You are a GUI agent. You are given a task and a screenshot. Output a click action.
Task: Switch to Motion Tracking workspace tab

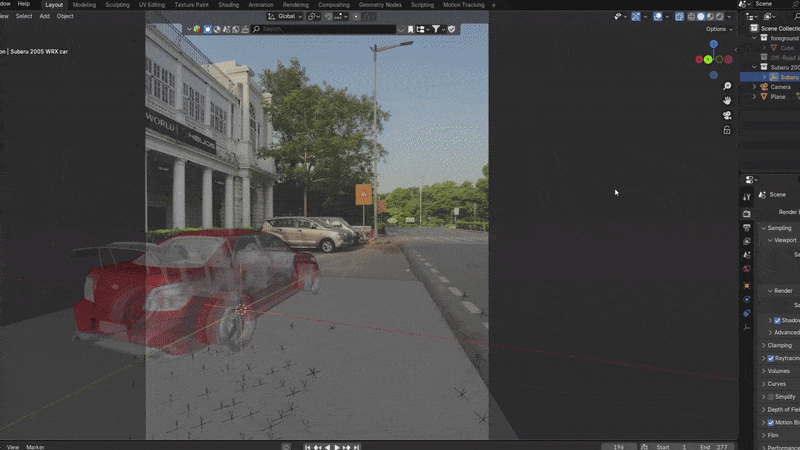463,5
